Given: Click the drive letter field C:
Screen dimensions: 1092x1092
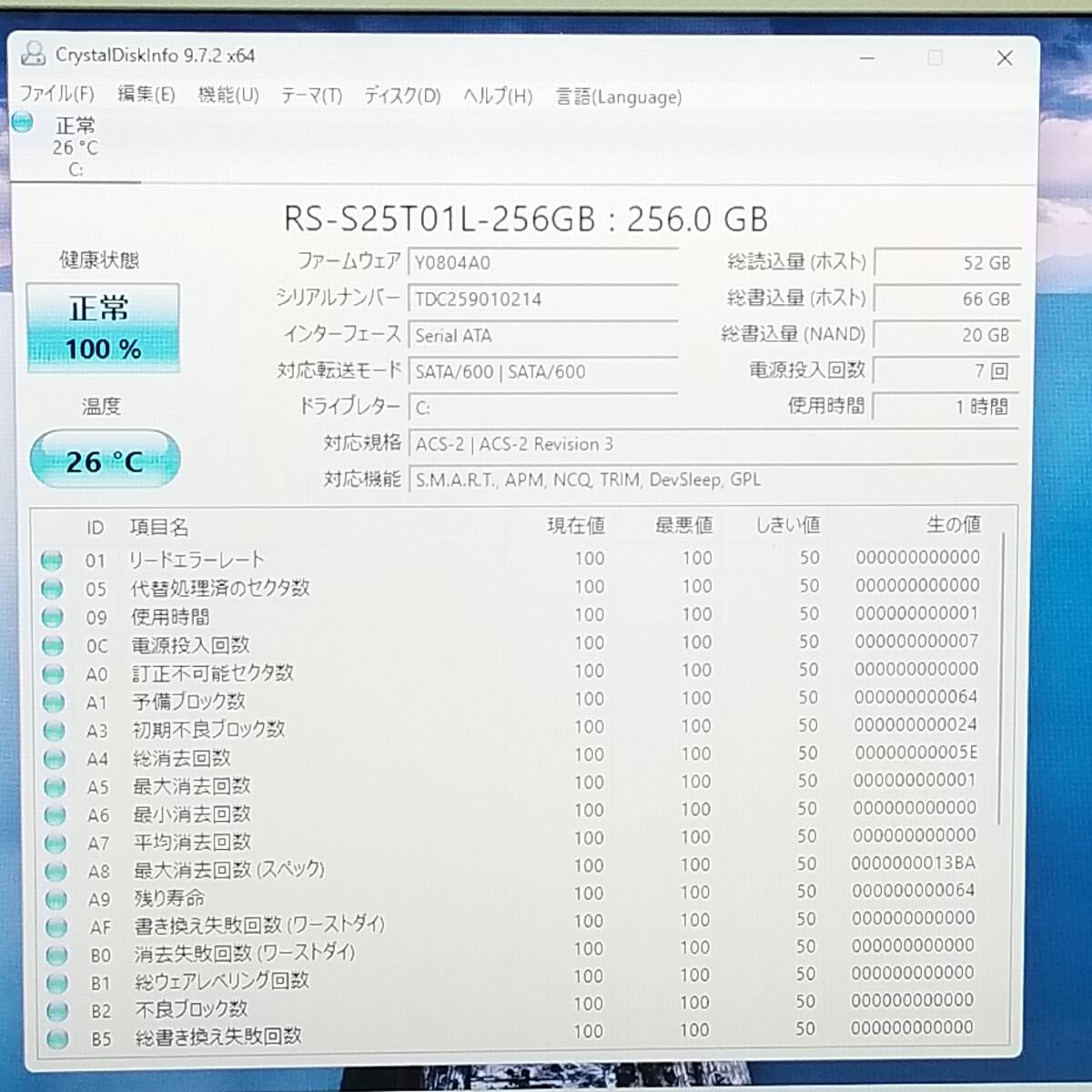Looking at the screenshot, I should click(543, 408).
